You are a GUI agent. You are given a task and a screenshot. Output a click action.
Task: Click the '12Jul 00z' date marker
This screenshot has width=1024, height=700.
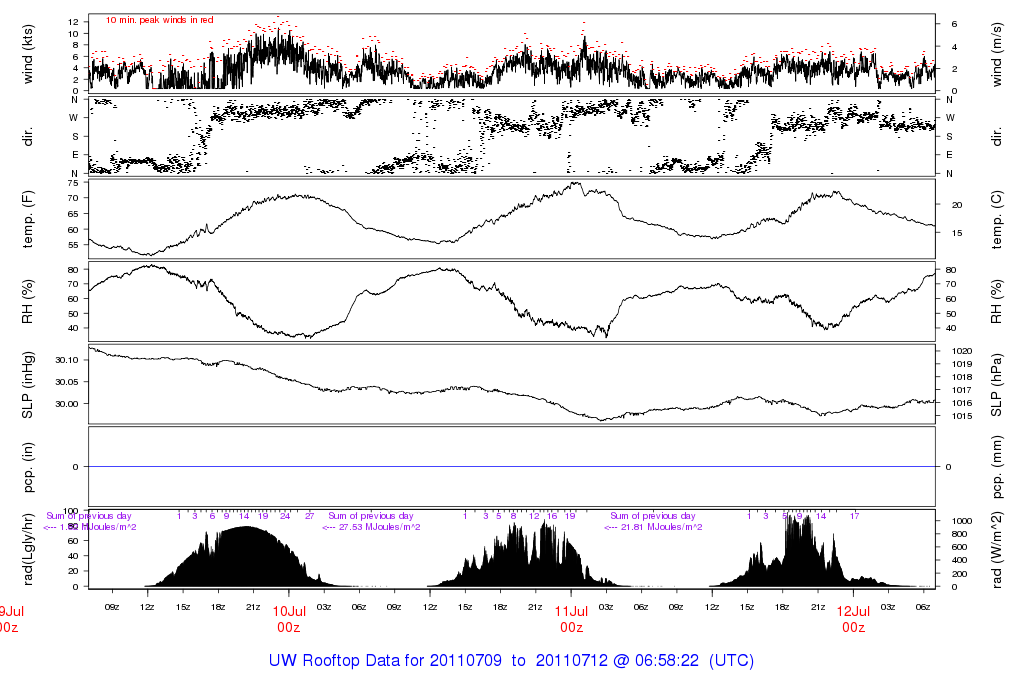[854, 619]
